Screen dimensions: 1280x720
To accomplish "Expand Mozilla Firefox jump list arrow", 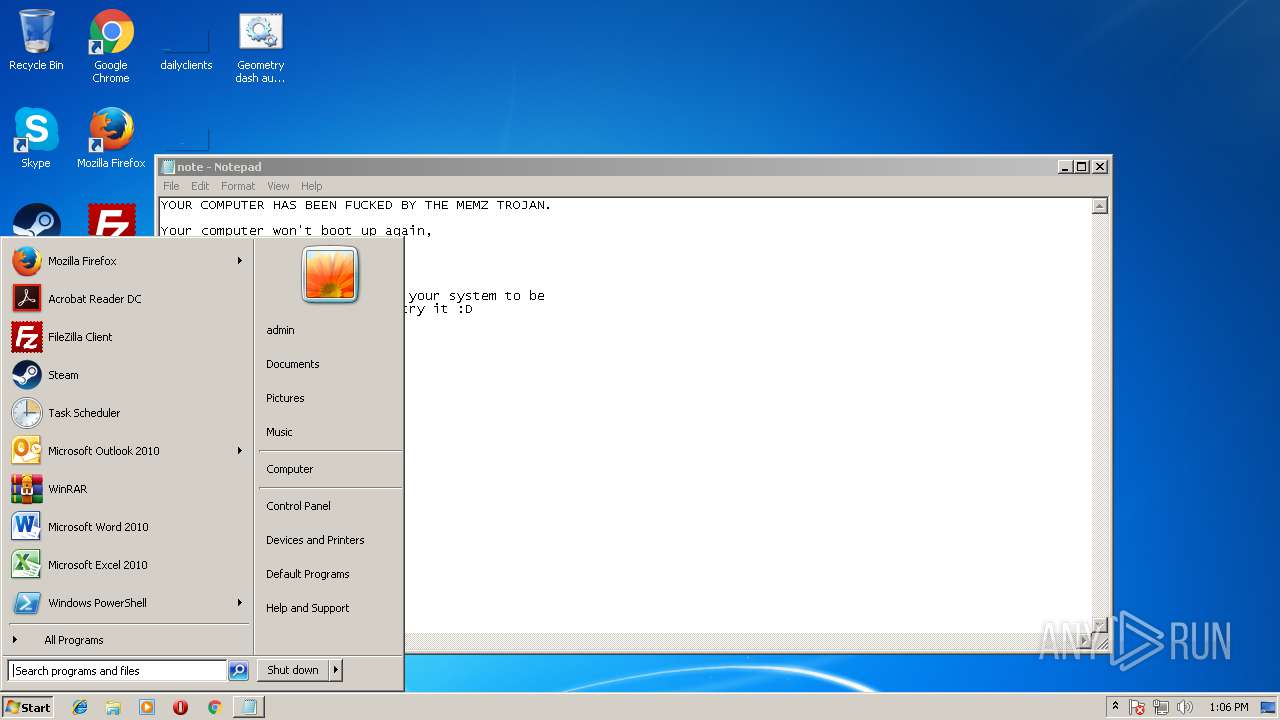I will click(x=239, y=261).
